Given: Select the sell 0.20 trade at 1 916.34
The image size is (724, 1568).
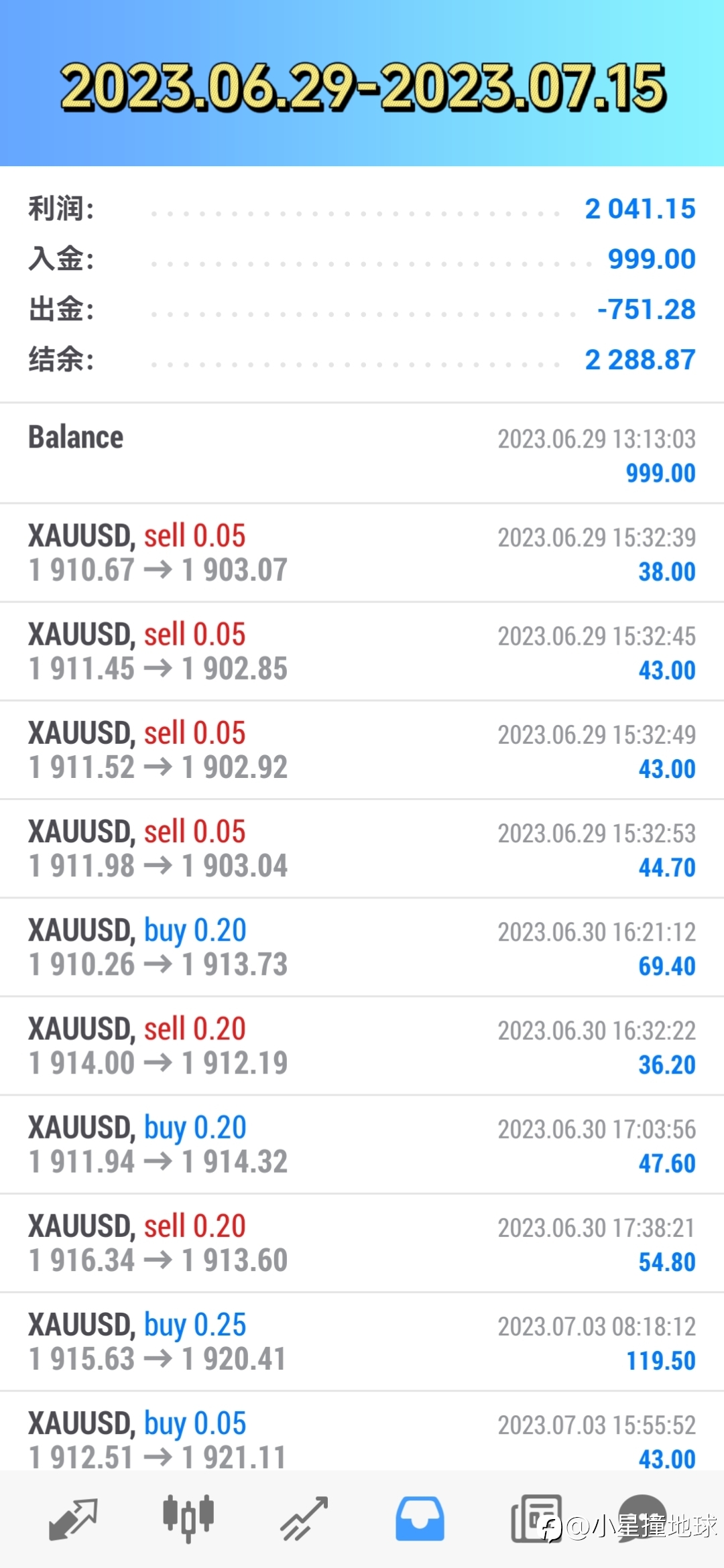Looking at the screenshot, I should click(x=362, y=1243).
